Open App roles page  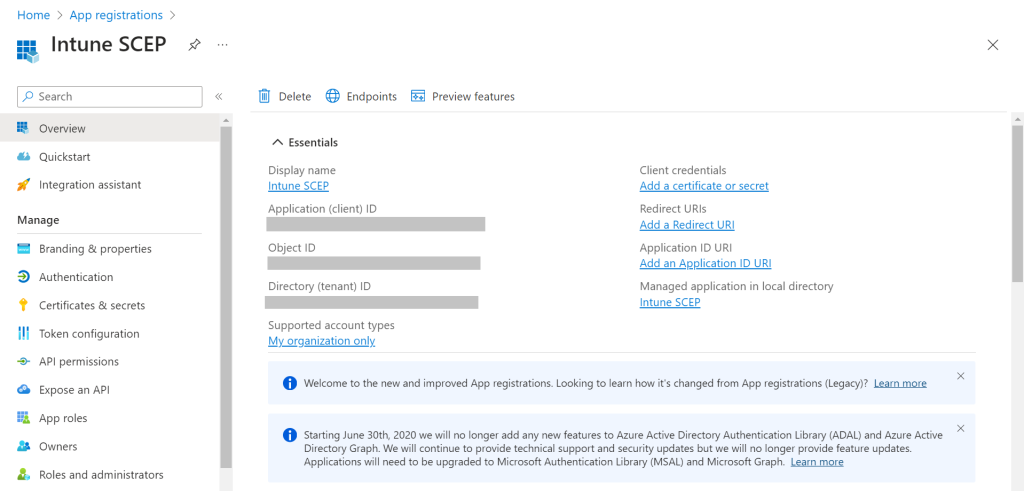[110, 418]
